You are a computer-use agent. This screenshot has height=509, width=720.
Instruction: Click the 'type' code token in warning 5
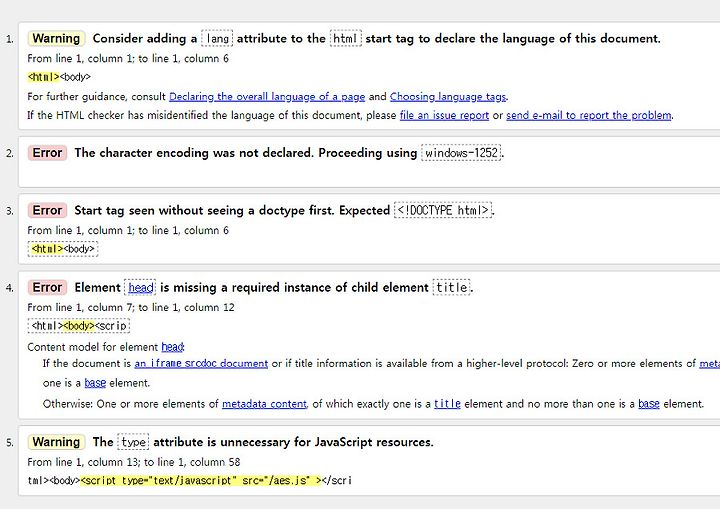coord(133,442)
